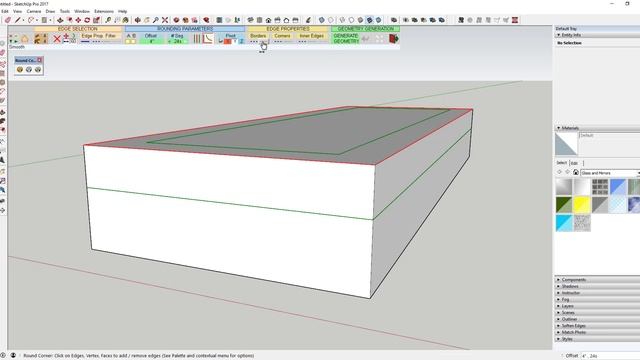Choose the Push/Pull tool
The image size is (640, 360).
tap(60, 20)
